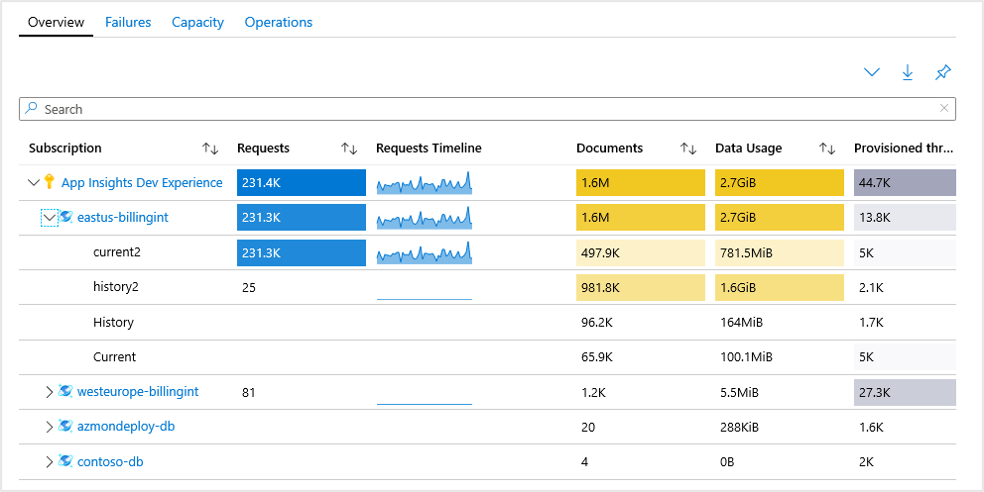Image resolution: width=984 pixels, height=492 pixels.
Task: Click the Search input field
Action: 480,109
